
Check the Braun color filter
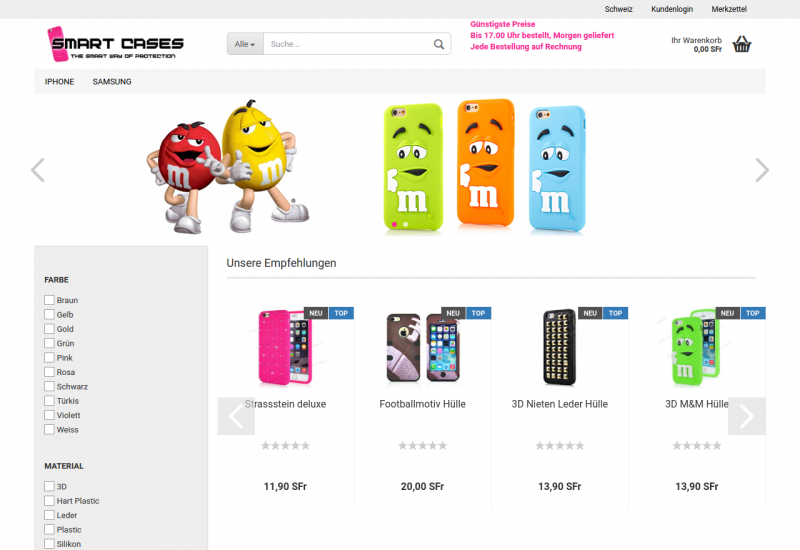(x=49, y=300)
